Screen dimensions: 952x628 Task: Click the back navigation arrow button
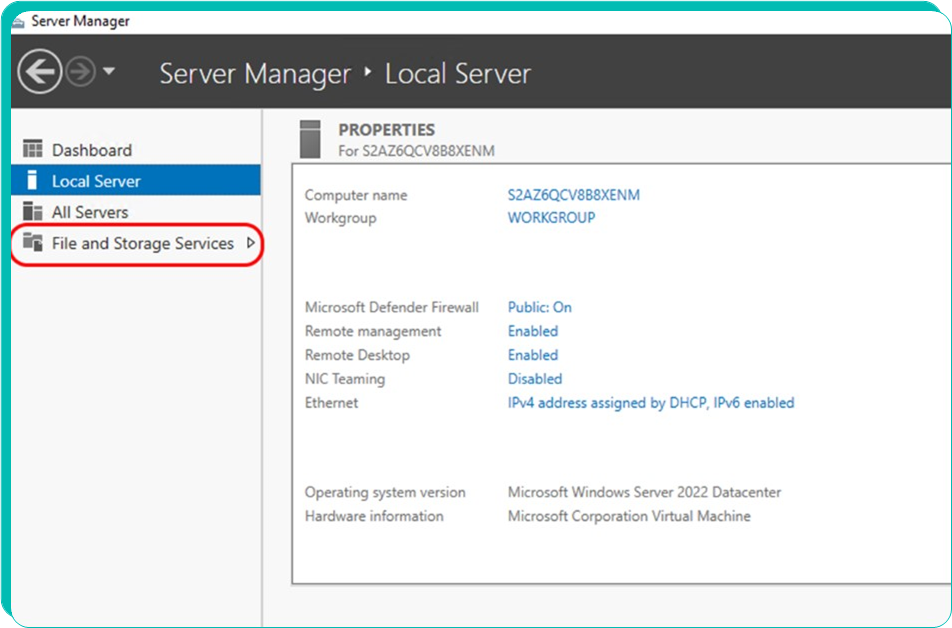pos(39,72)
